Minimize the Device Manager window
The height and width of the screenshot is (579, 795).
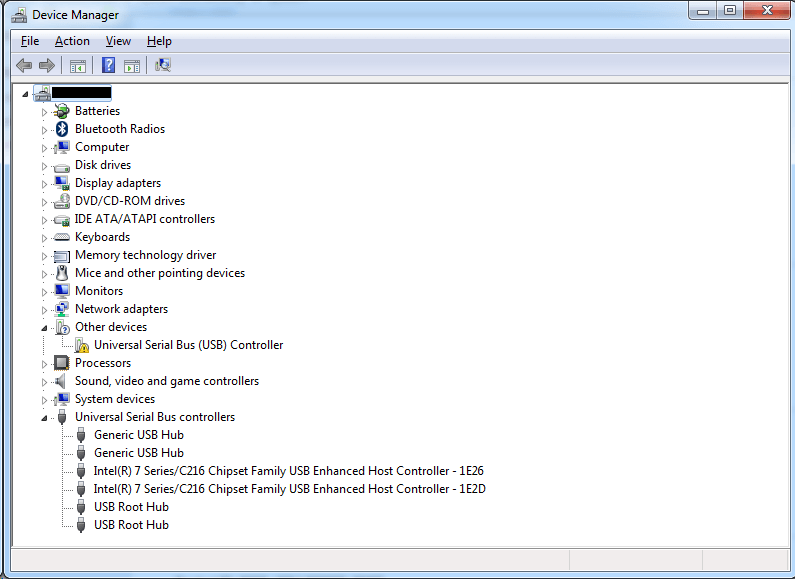pos(703,11)
